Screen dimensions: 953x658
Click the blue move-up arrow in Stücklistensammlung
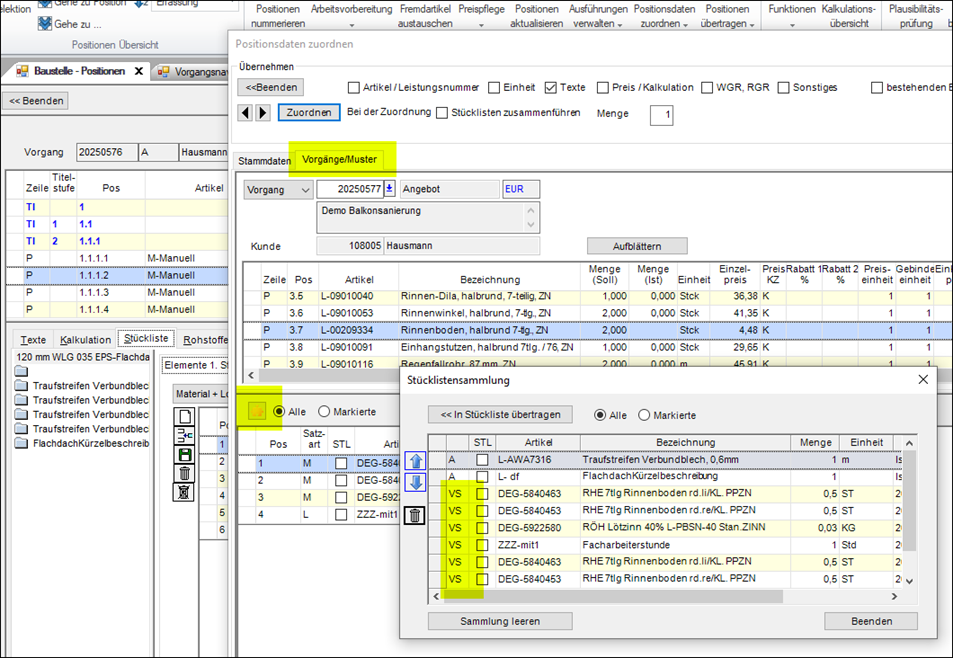pyautogui.click(x=417, y=460)
